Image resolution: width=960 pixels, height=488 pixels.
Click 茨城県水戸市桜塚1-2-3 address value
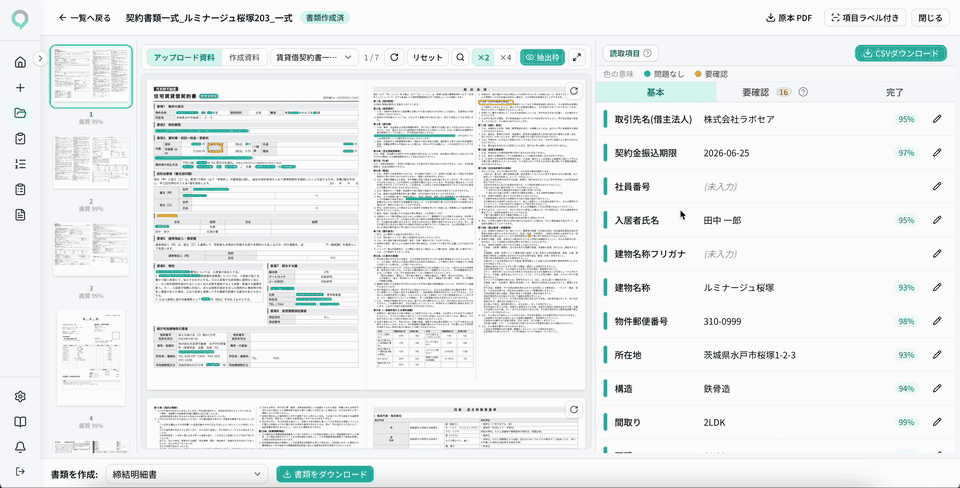tap(749, 355)
